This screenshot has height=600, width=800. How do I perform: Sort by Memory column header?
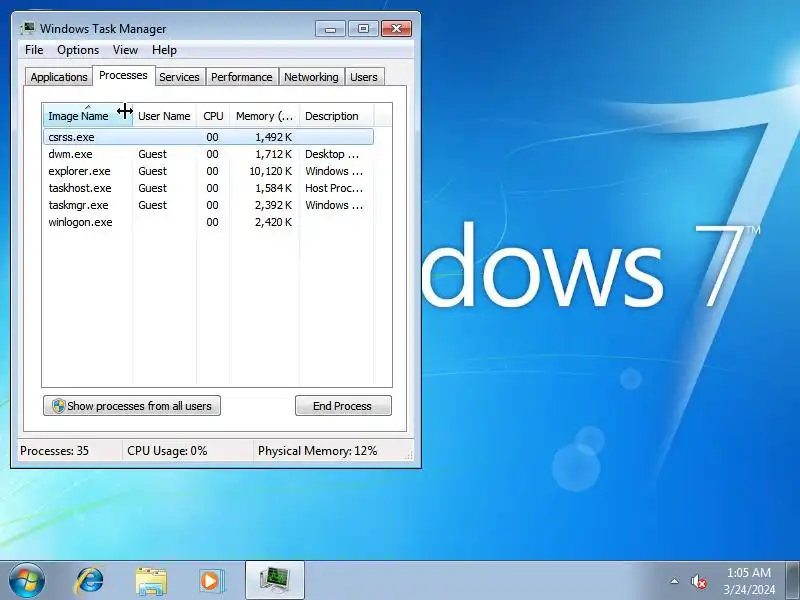[264, 116]
